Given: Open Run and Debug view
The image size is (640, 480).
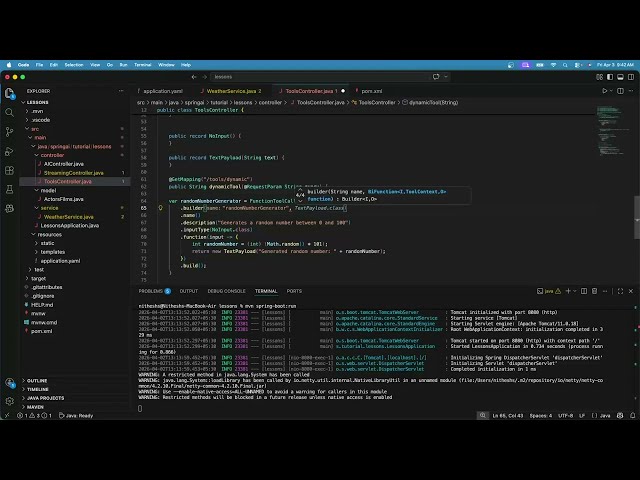Looking at the screenshot, I should 9,151.
